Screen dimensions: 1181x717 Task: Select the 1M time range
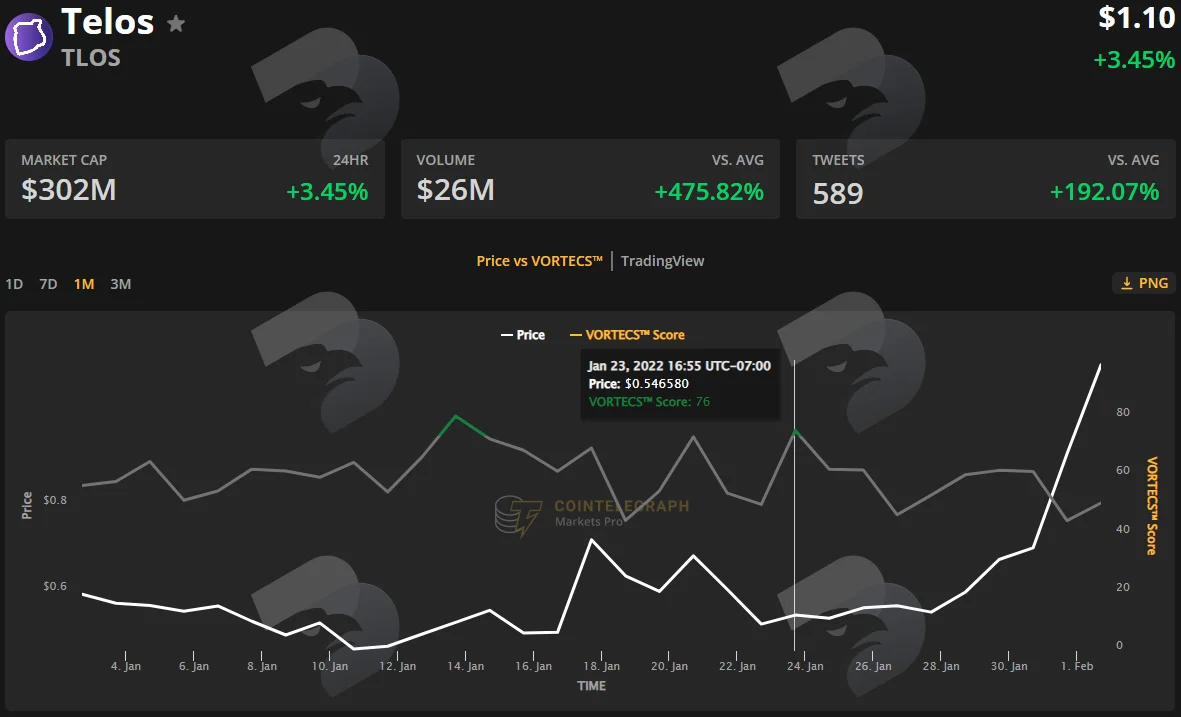pyautogui.click(x=84, y=284)
